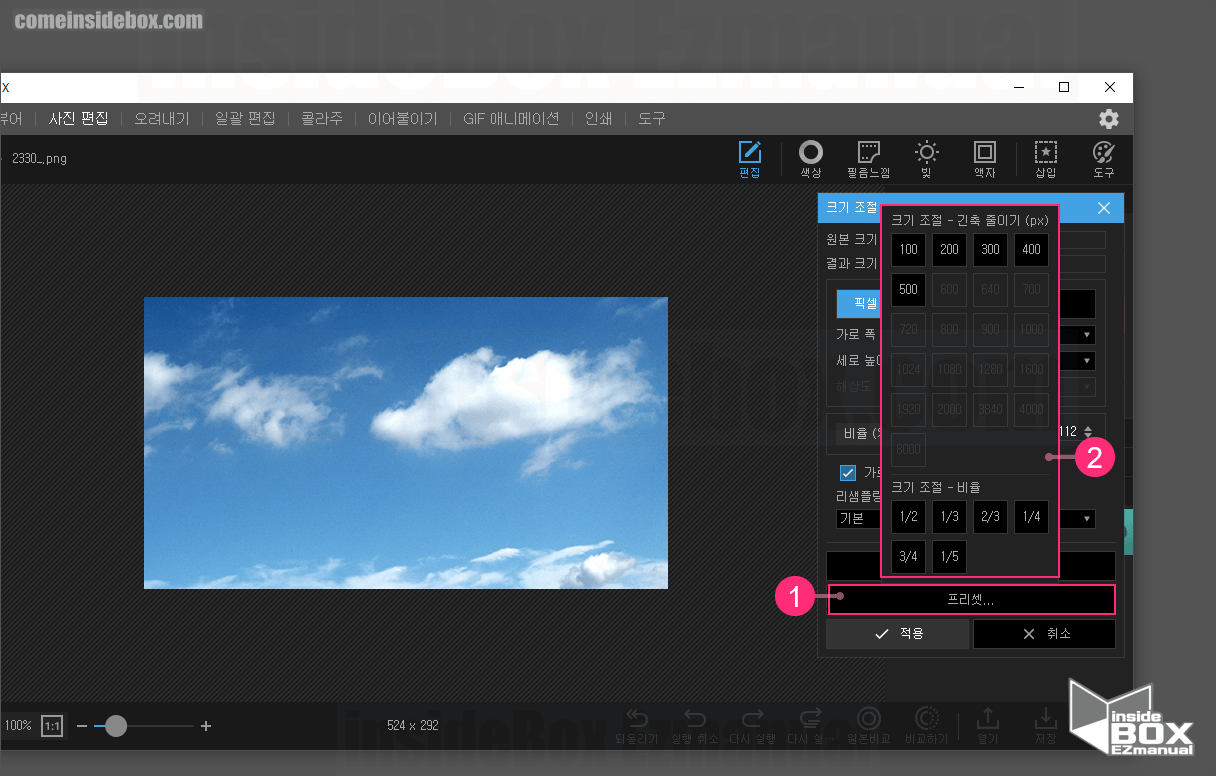
Task: Open settings with the gear icon
Action: 1109,119
